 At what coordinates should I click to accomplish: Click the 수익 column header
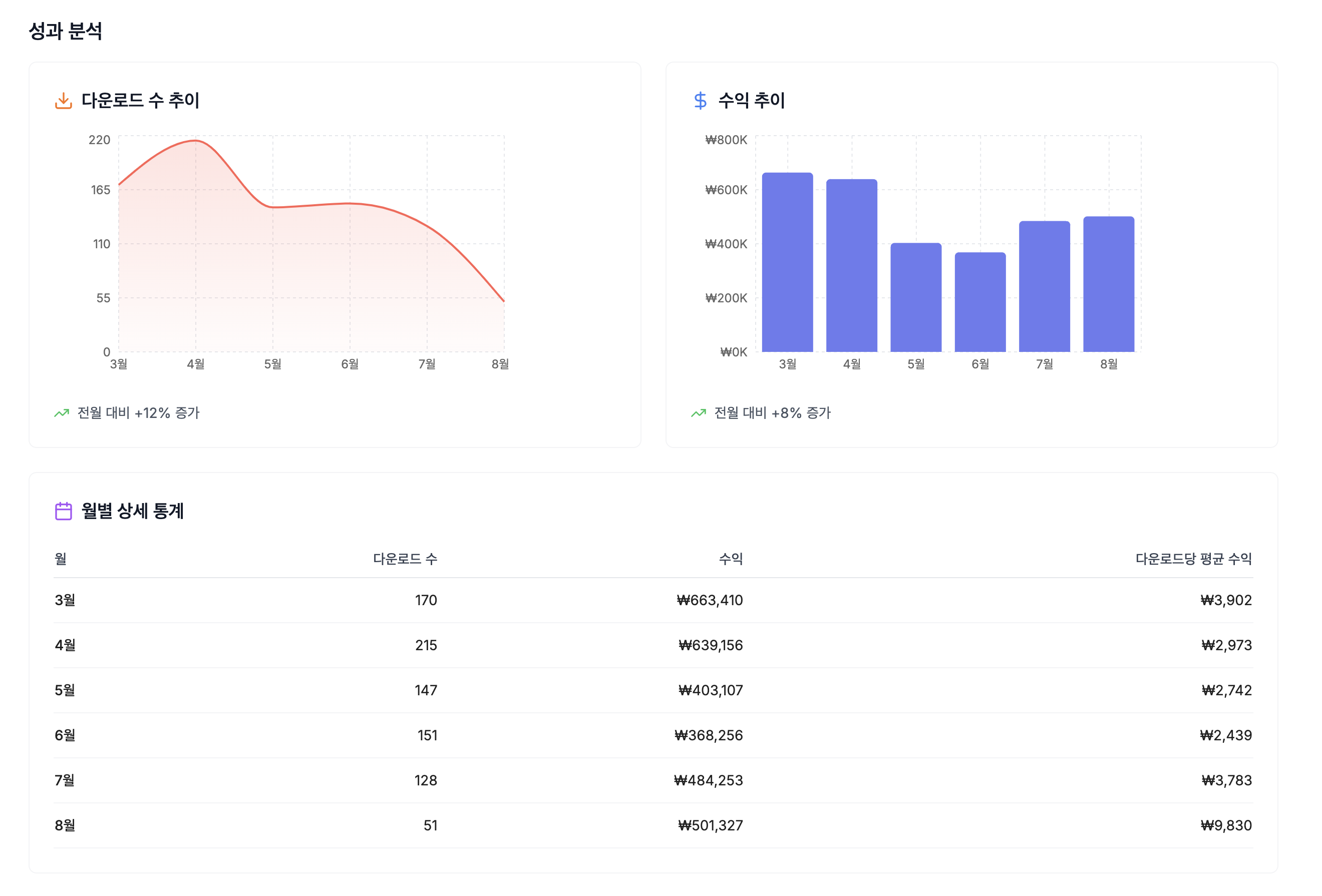coord(731,559)
